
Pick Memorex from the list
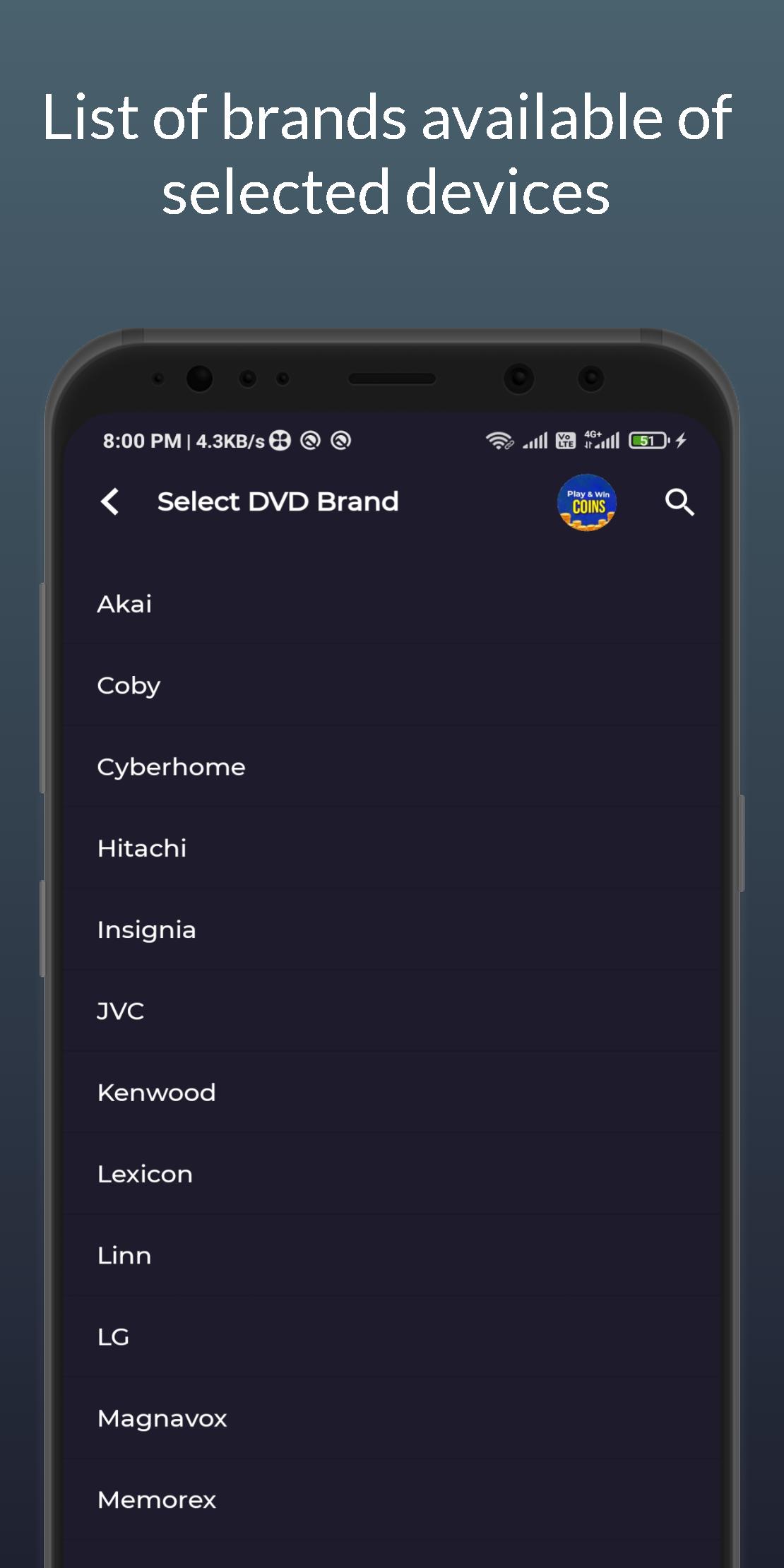(x=392, y=1499)
